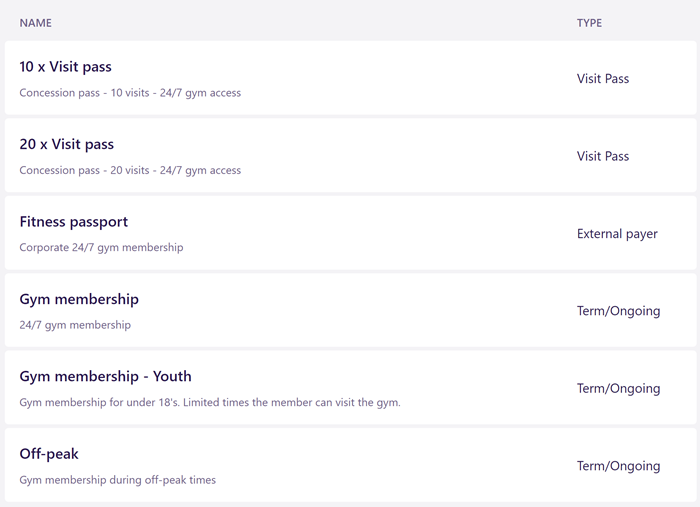
Task: Click Term/Ongoing type for Youth membership
Action: coord(618,389)
